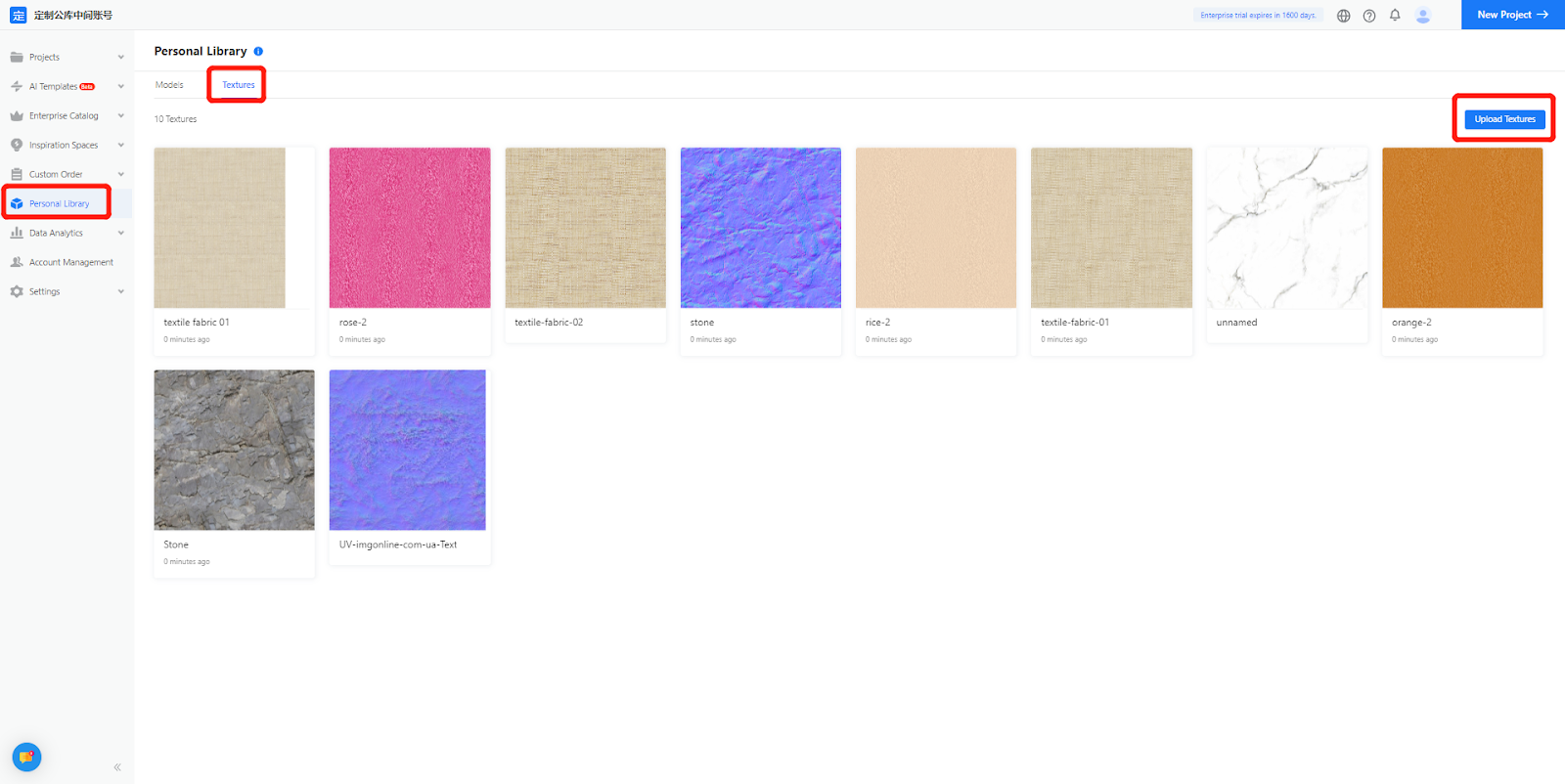Expand the Settings section chevron
Screen dimensions: 1565x784
coord(121,292)
